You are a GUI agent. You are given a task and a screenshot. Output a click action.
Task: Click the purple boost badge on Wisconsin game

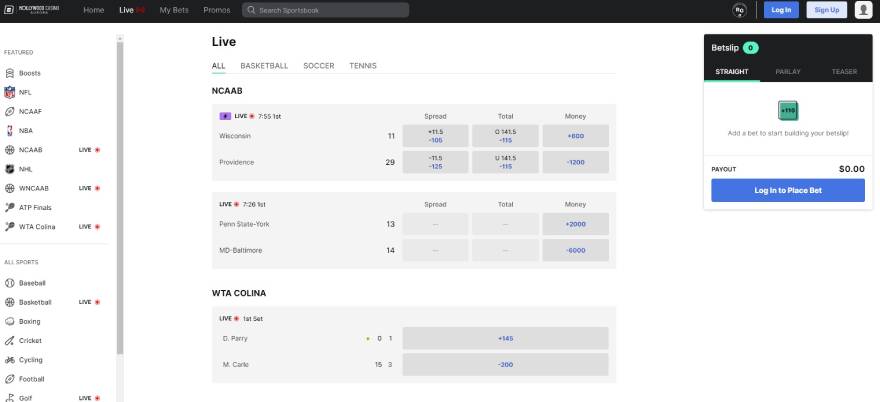coord(224,116)
